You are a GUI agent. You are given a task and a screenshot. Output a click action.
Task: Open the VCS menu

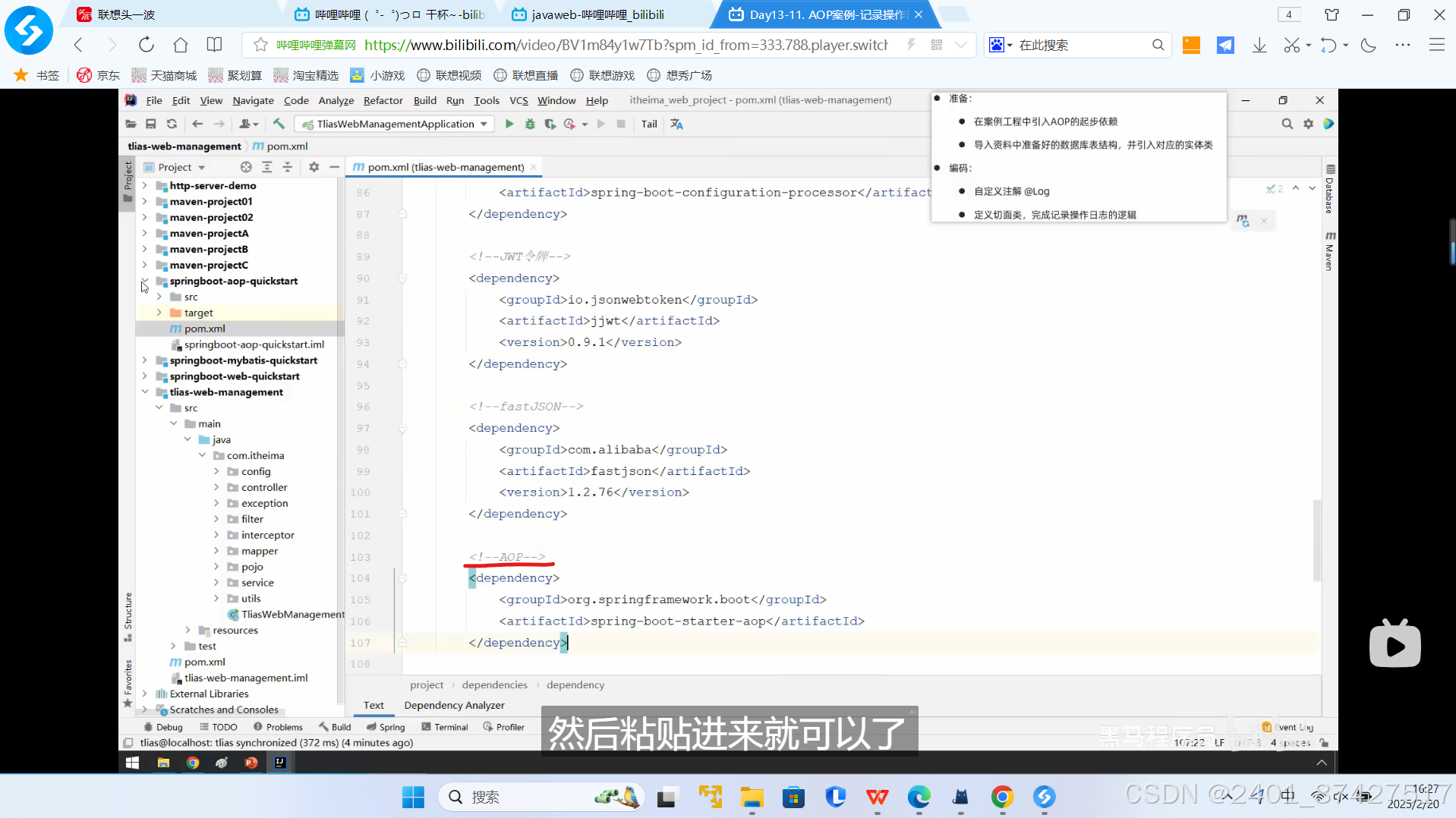click(518, 100)
